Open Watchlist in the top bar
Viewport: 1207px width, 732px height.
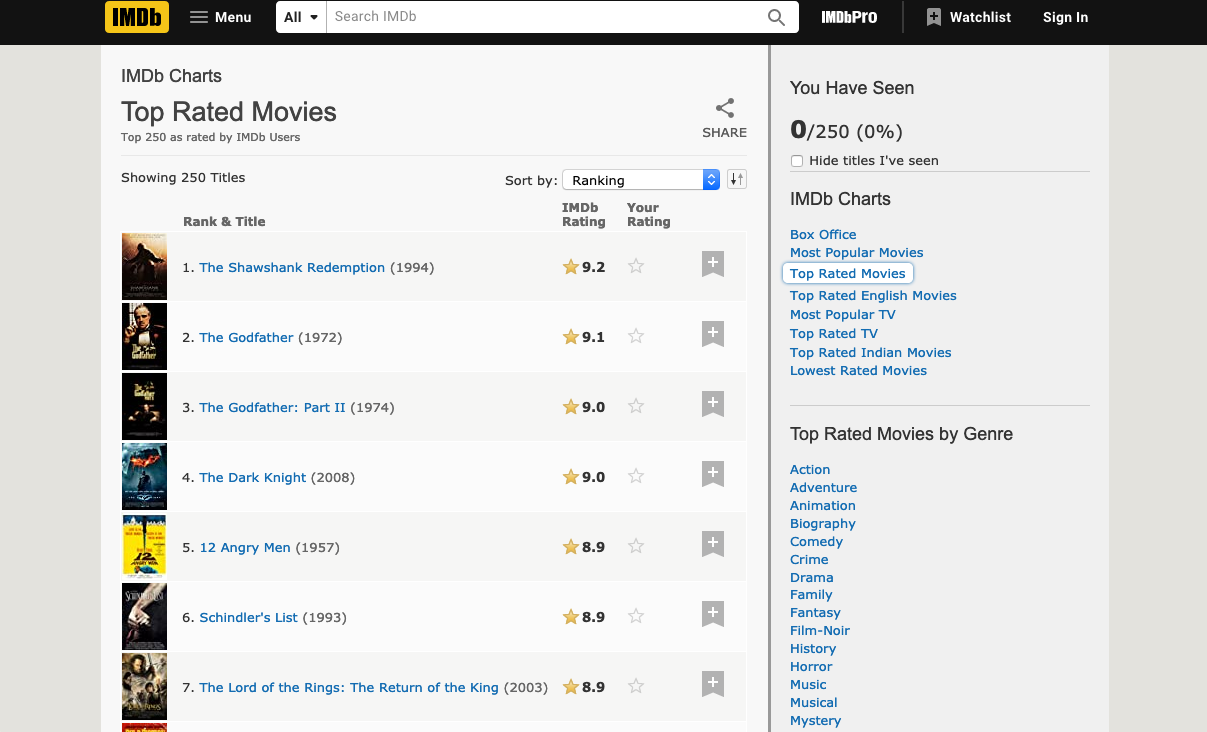(x=968, y=17)
